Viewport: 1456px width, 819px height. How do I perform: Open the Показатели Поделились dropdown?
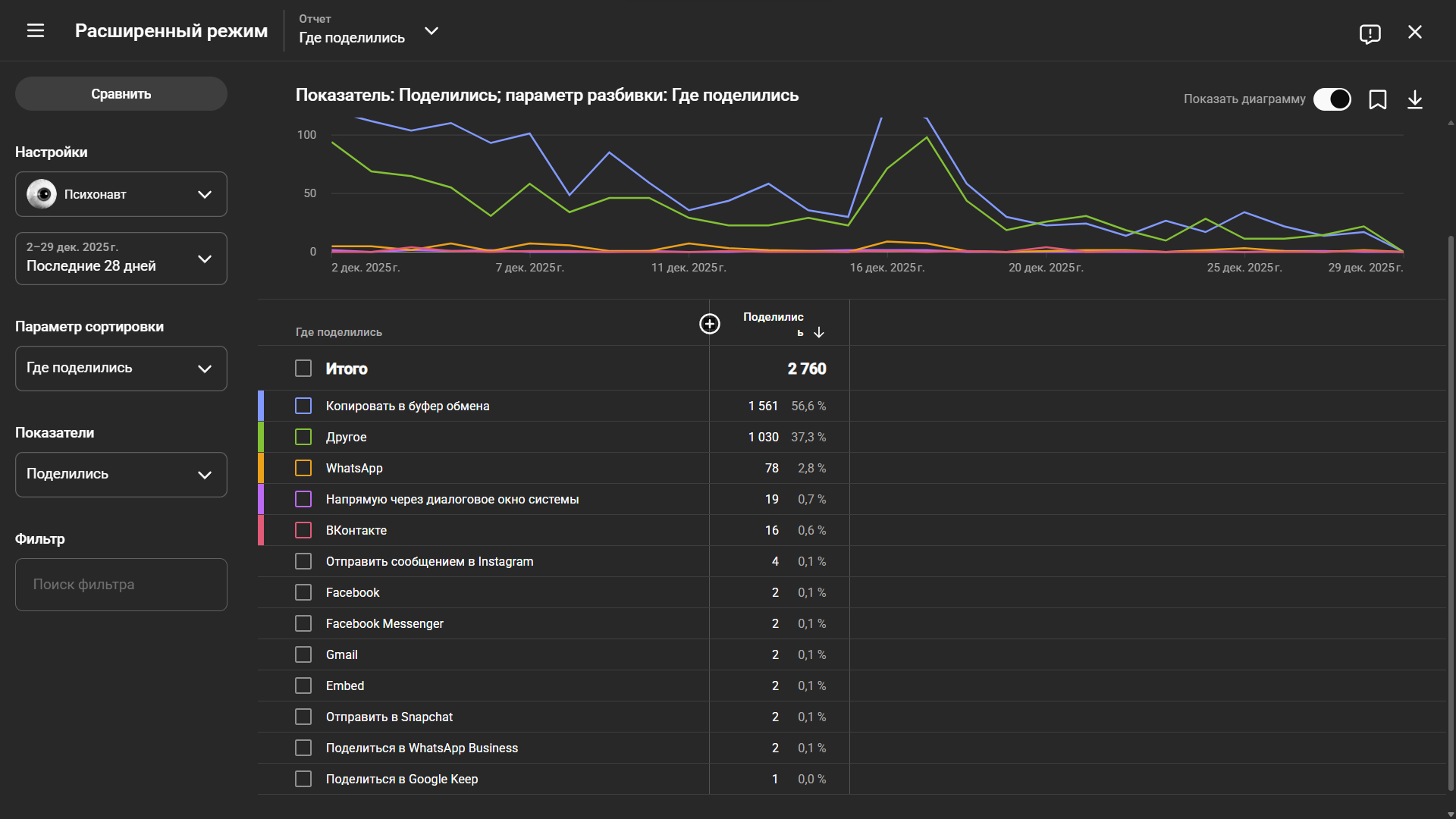[121, 475]
